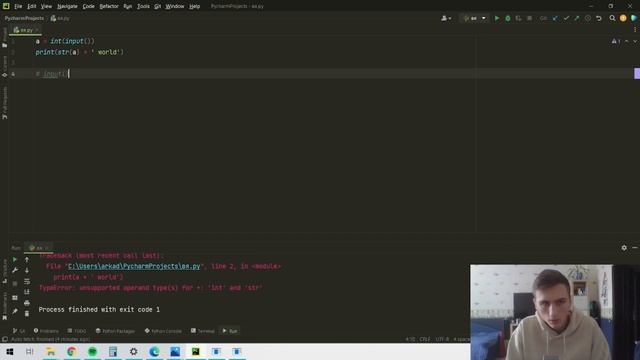The image size is (640, 360).
Task: Click restore layout icon in Run panel
Action: tap(15, 298)
